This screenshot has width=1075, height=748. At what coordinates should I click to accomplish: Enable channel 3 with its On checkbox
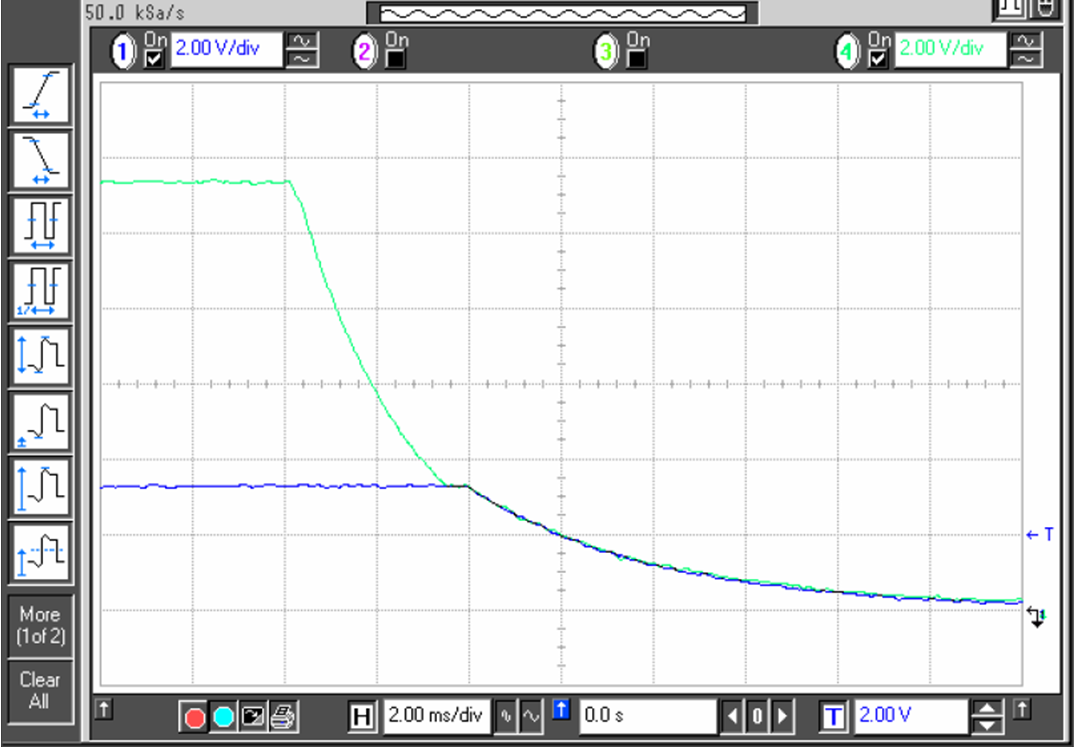click(637, 58)
